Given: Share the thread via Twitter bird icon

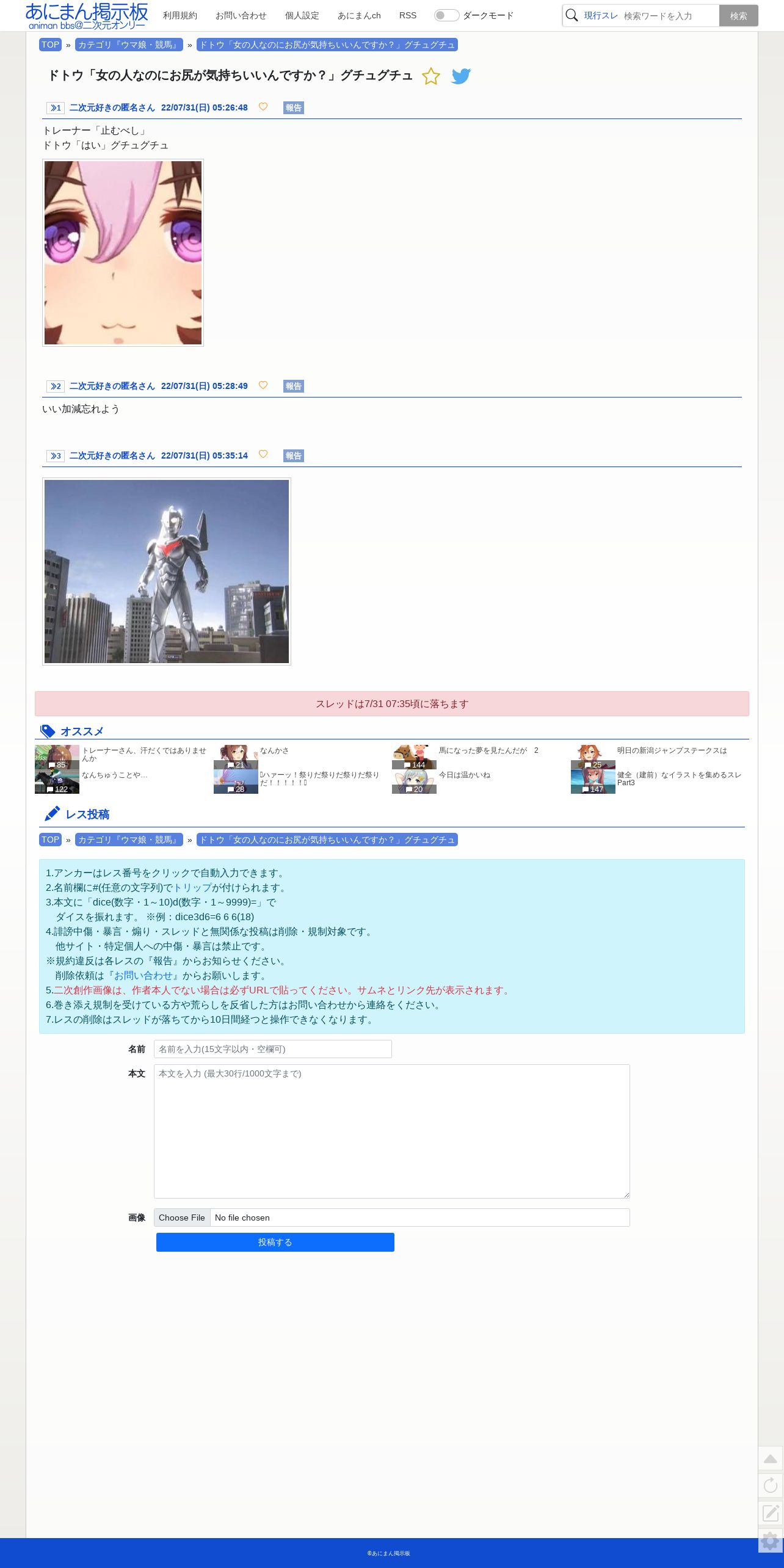Looking at the screenshot, I should (461, 76).
